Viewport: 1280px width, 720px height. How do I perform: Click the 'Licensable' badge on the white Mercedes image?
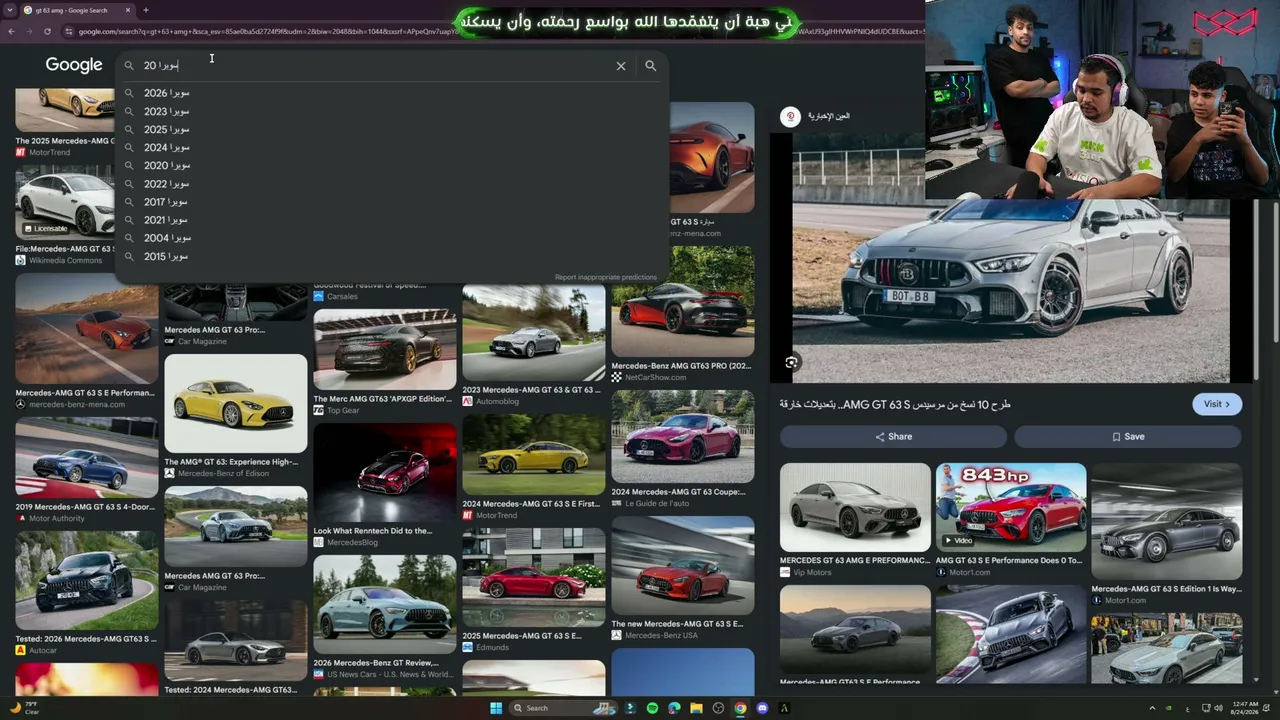click(x=44, y=229)
